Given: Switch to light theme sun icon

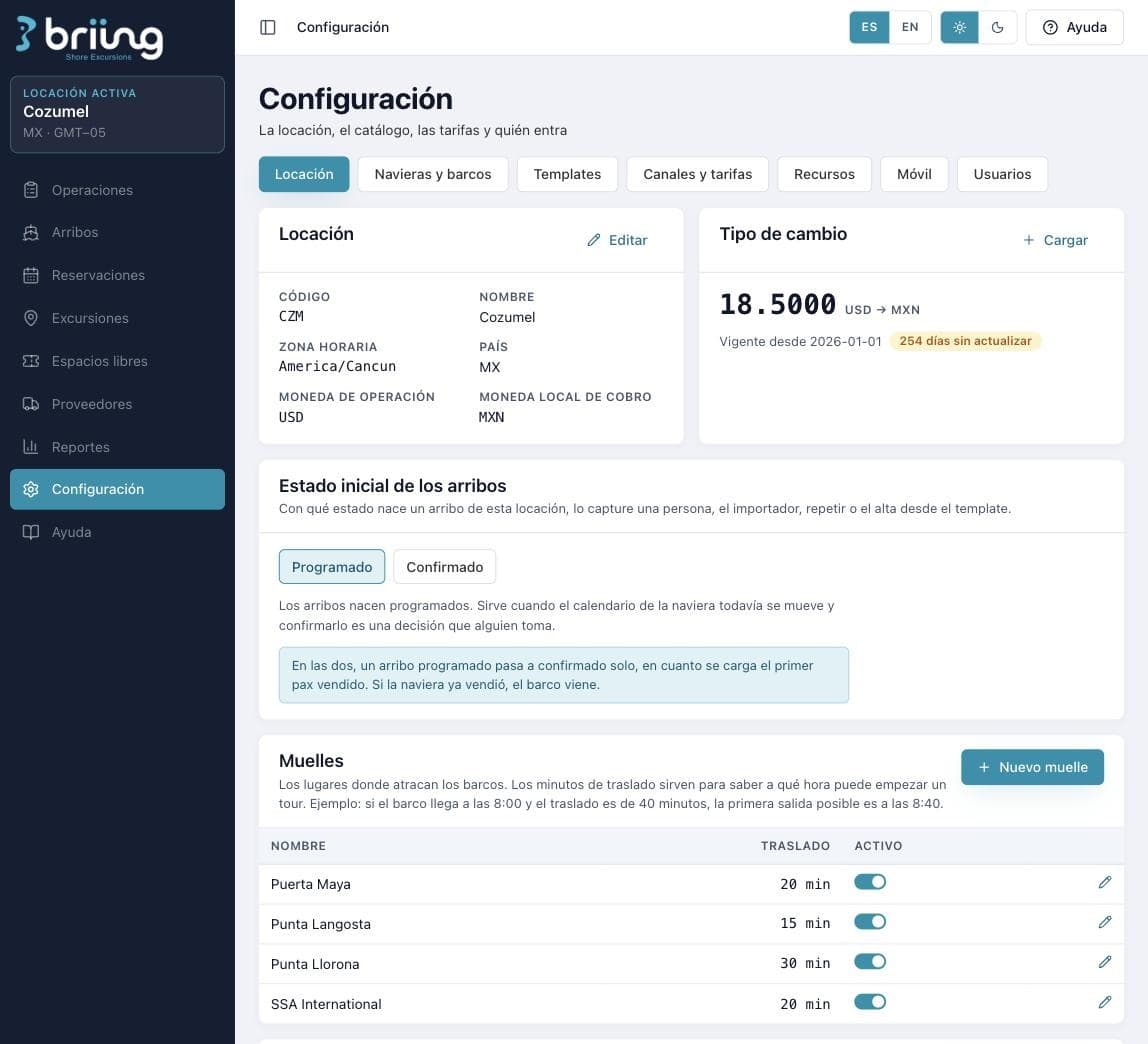Looking at the screenshot, I should 959,27.
